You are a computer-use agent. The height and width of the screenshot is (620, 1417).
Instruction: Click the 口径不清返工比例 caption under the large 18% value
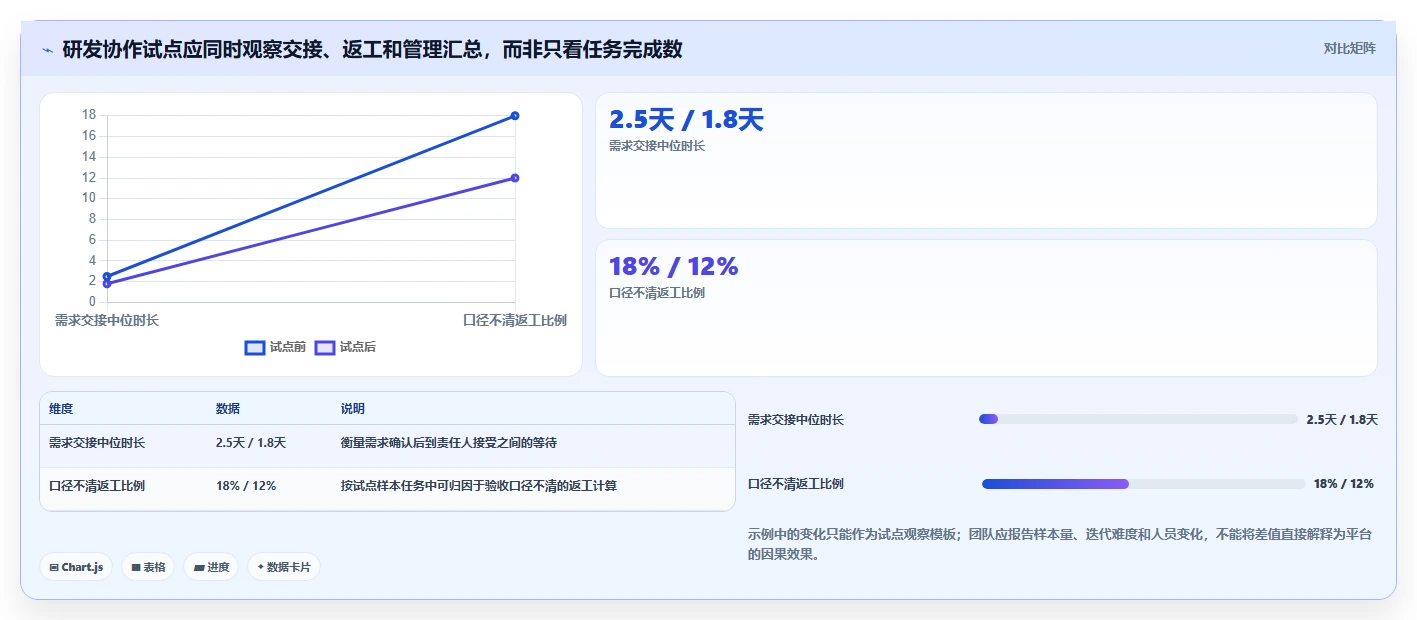(657, 293)
